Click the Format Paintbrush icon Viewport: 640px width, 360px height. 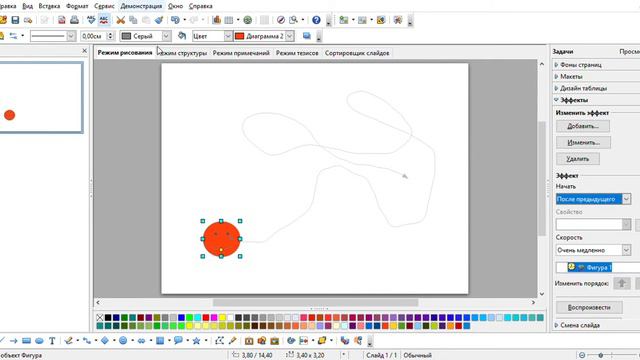pyautogui.click(x=159, y=20)
